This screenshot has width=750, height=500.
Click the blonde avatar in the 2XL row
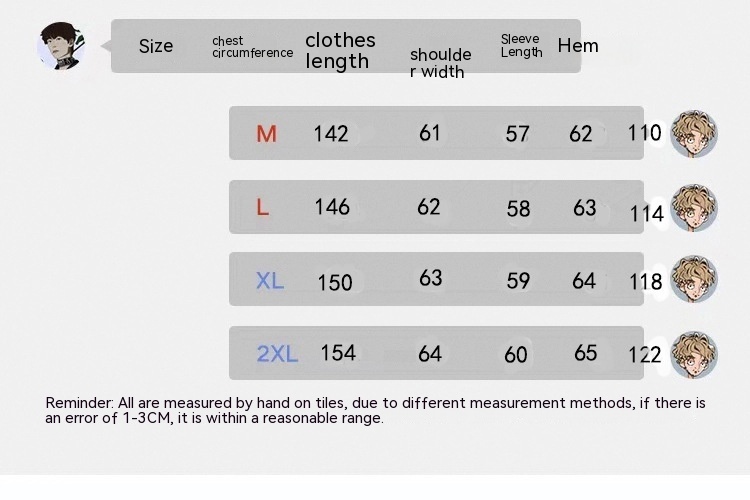click(x=694, y=354)
